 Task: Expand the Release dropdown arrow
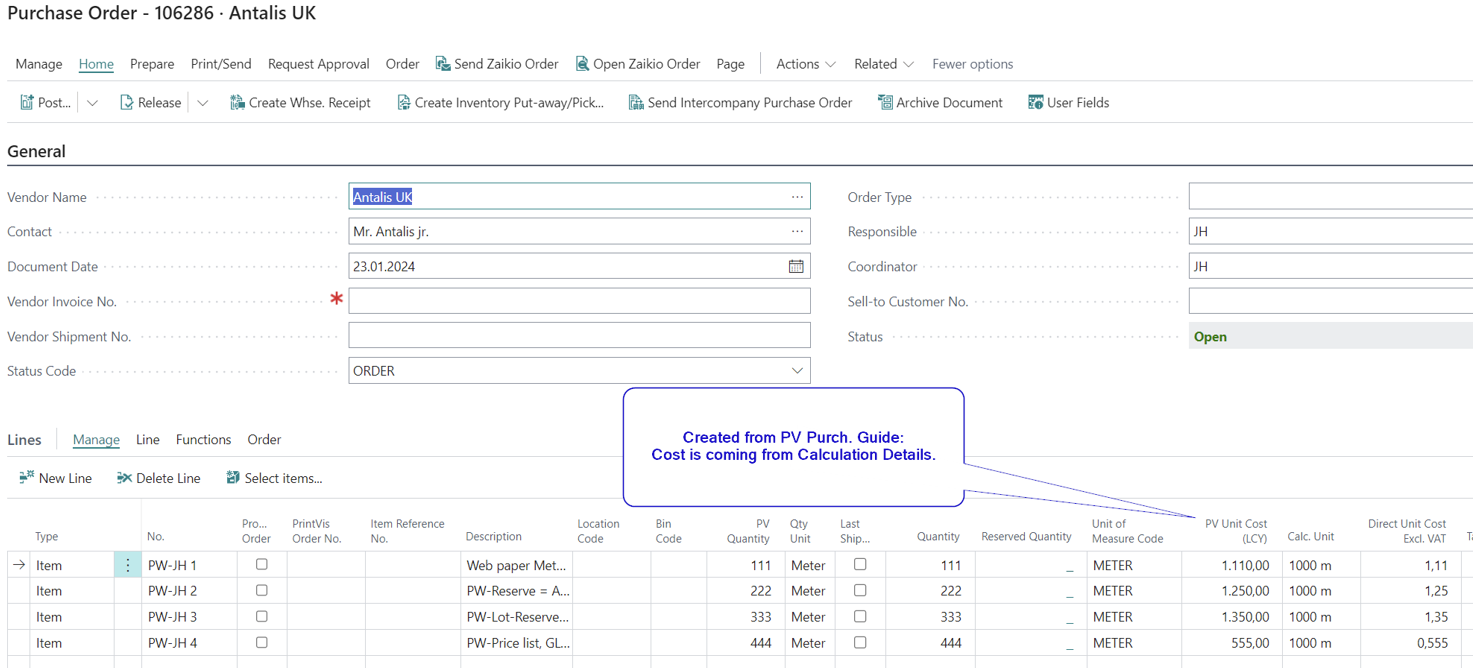[x=202, y=103]
